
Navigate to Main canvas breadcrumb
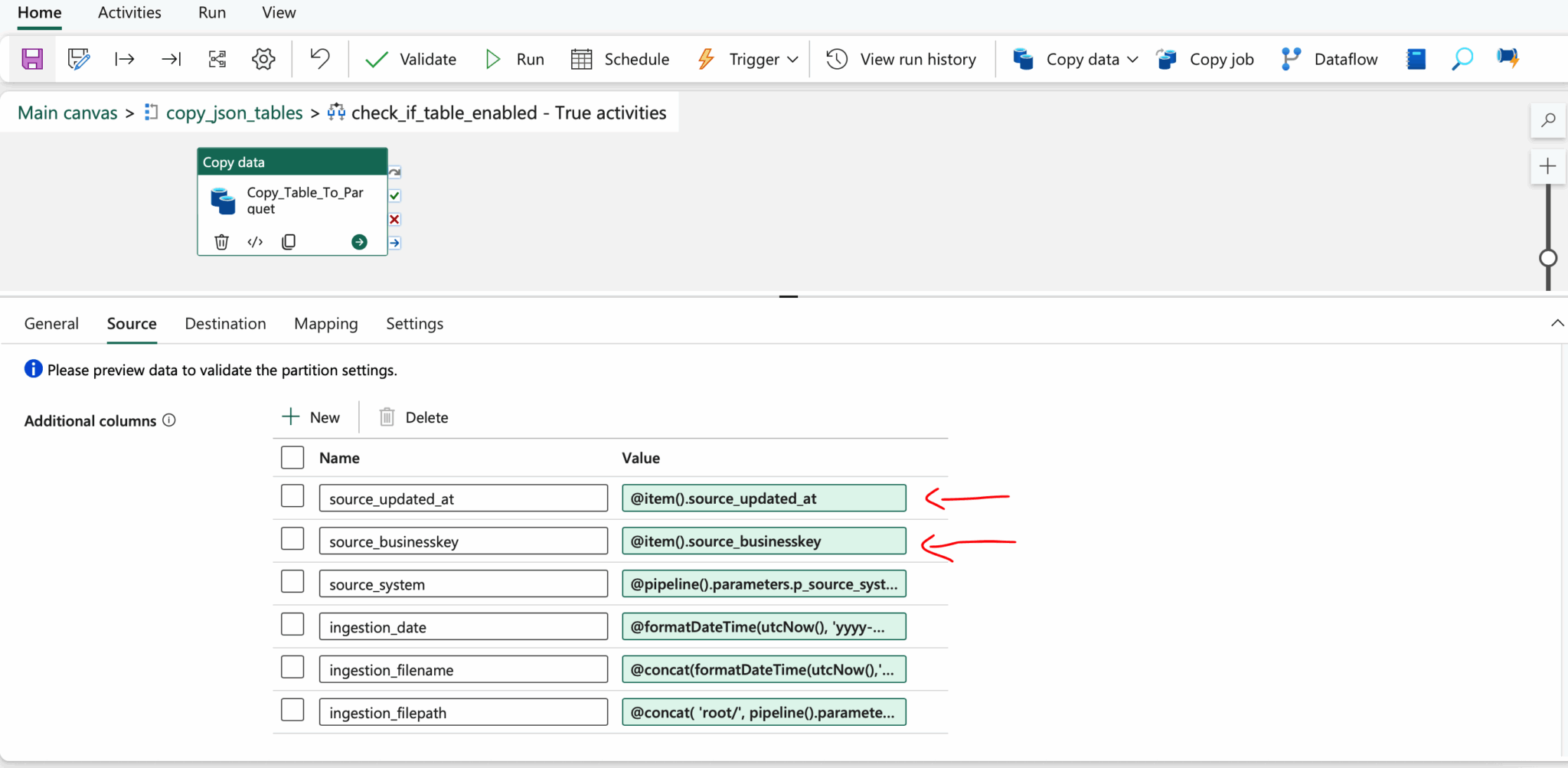coord(67,113)
